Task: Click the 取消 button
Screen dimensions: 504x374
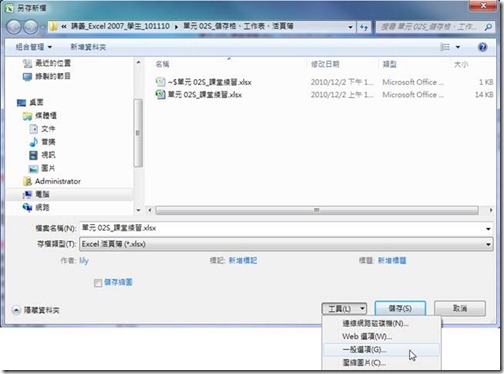Action: pyautogui.click(x=460, y=308)
